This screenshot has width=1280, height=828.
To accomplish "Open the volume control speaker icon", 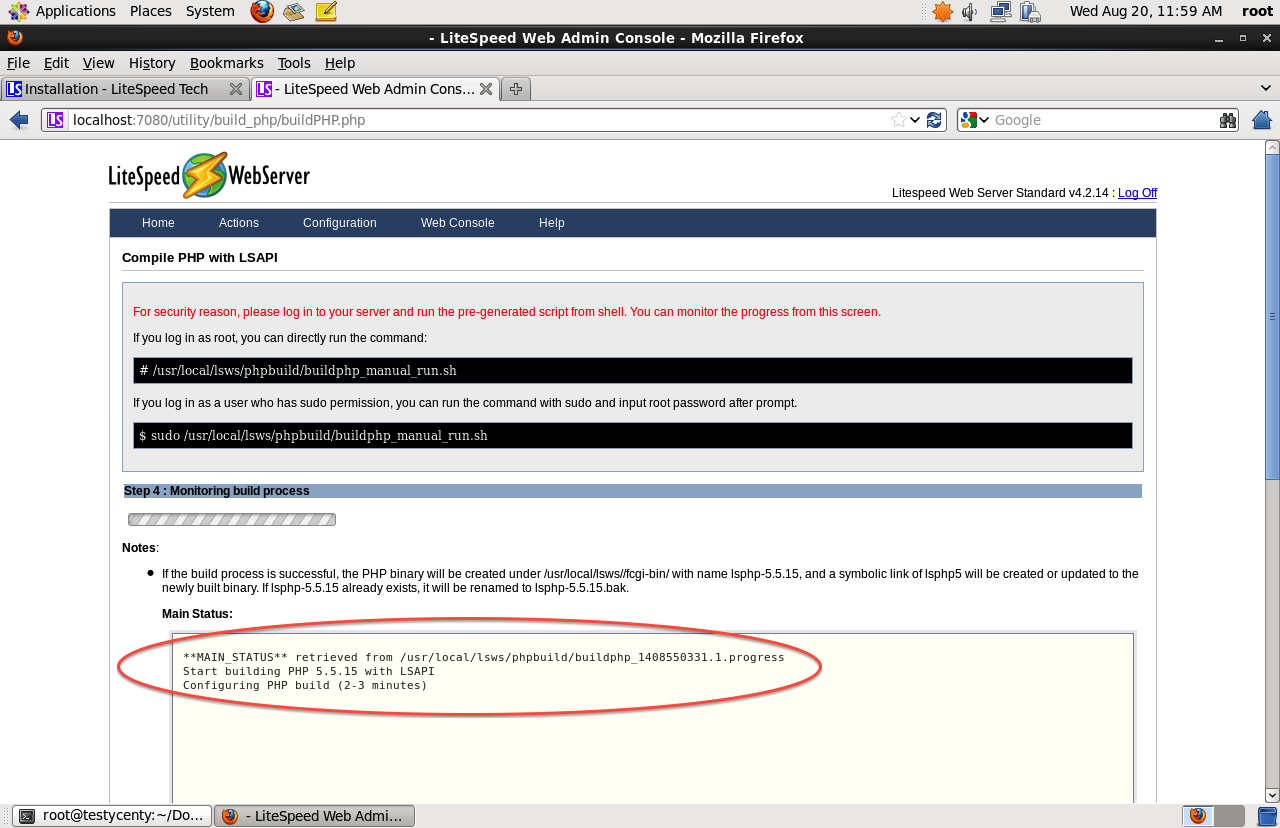I will click(969, 11).
